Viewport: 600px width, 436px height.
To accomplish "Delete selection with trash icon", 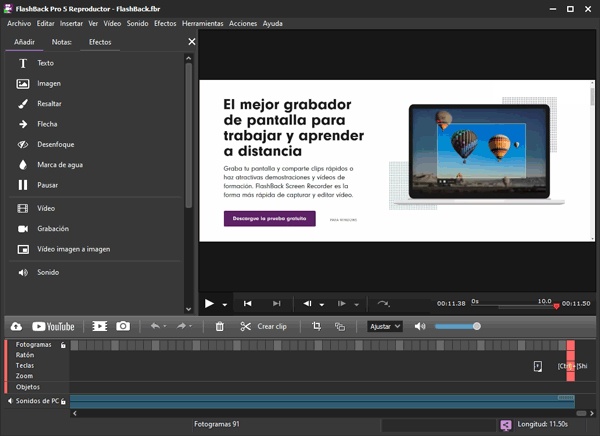I will [x=219, y=327].
